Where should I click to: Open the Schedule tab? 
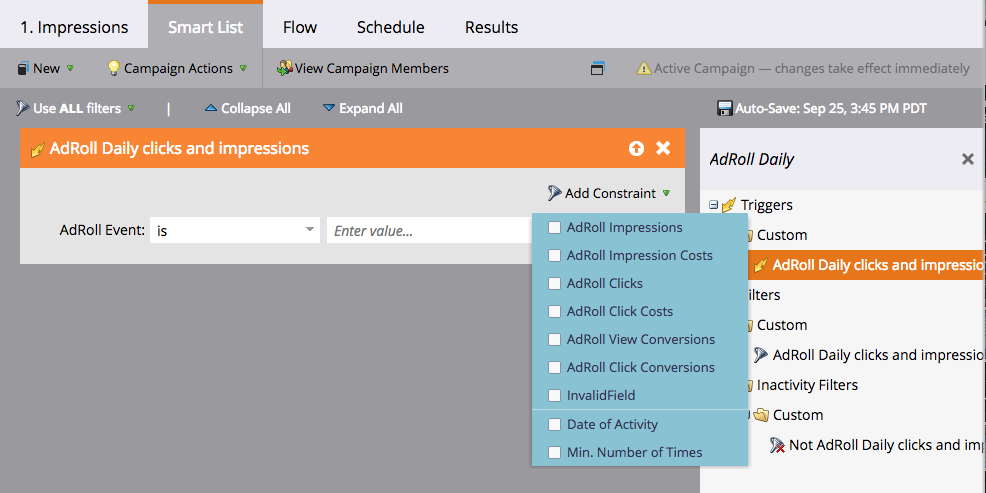click(x=391, y=27)
